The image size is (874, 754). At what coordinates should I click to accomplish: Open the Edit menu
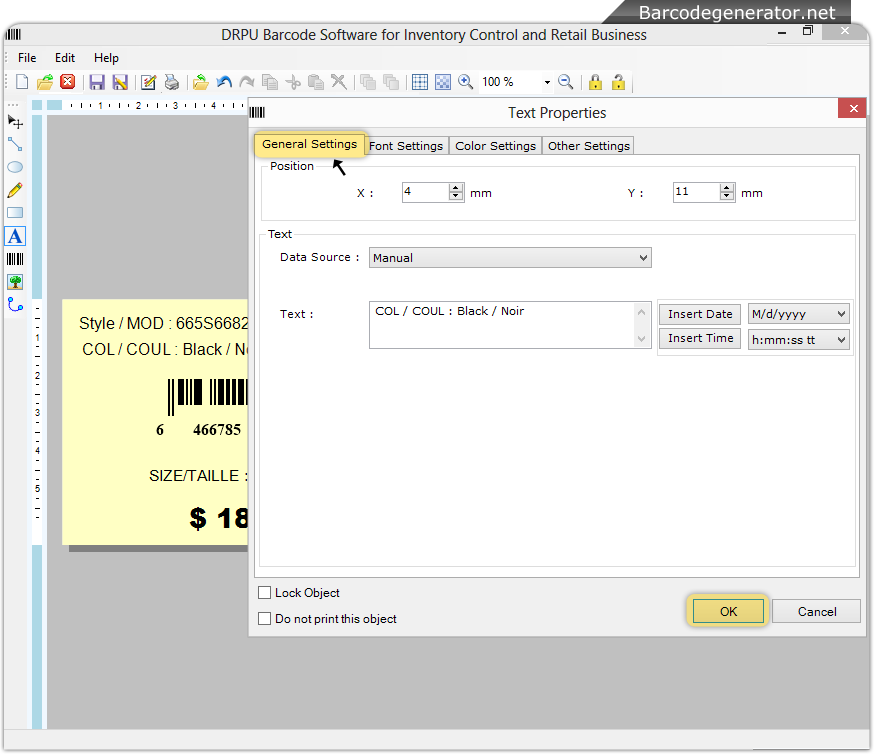click(65, 58)
